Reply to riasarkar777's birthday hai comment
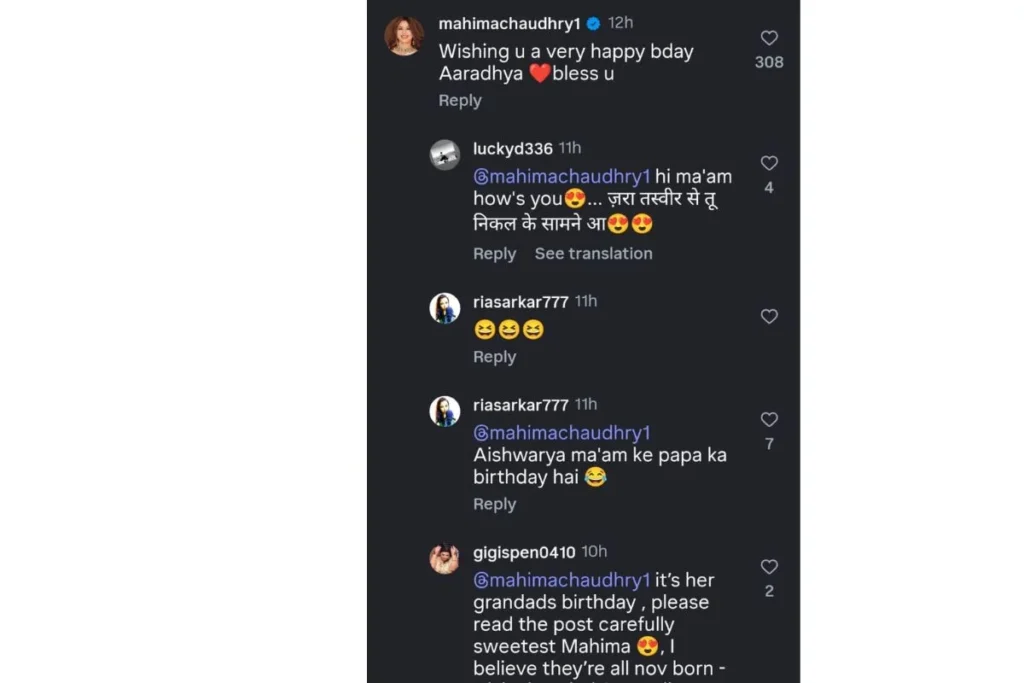 point(494,504)
